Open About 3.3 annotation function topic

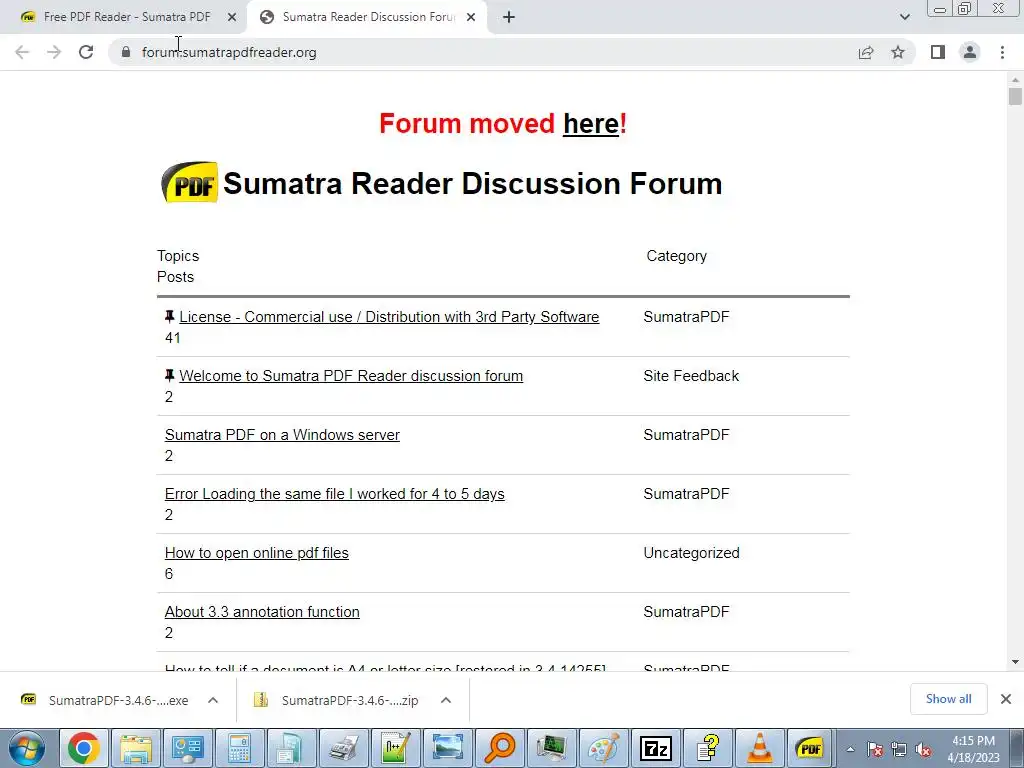(x=262, y=612)
